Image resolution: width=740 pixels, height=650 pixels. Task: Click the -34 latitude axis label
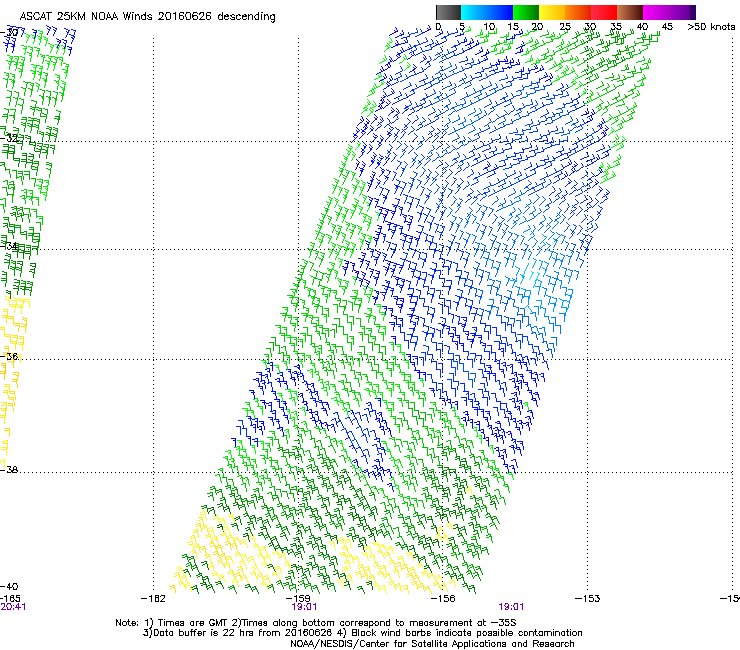[x=9, y=246]
